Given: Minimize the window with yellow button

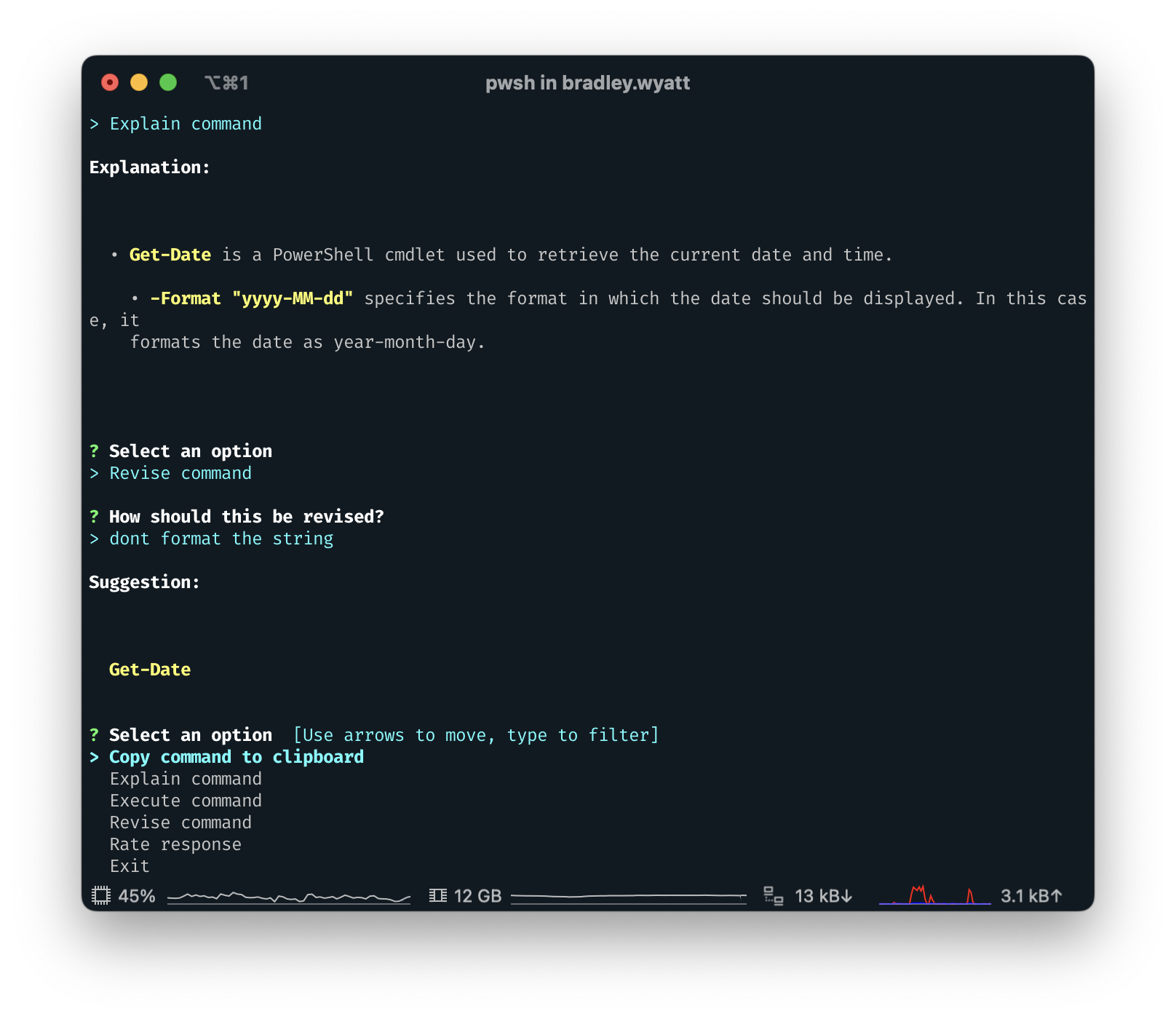Looking at the screenshot, I should point(139,82).
